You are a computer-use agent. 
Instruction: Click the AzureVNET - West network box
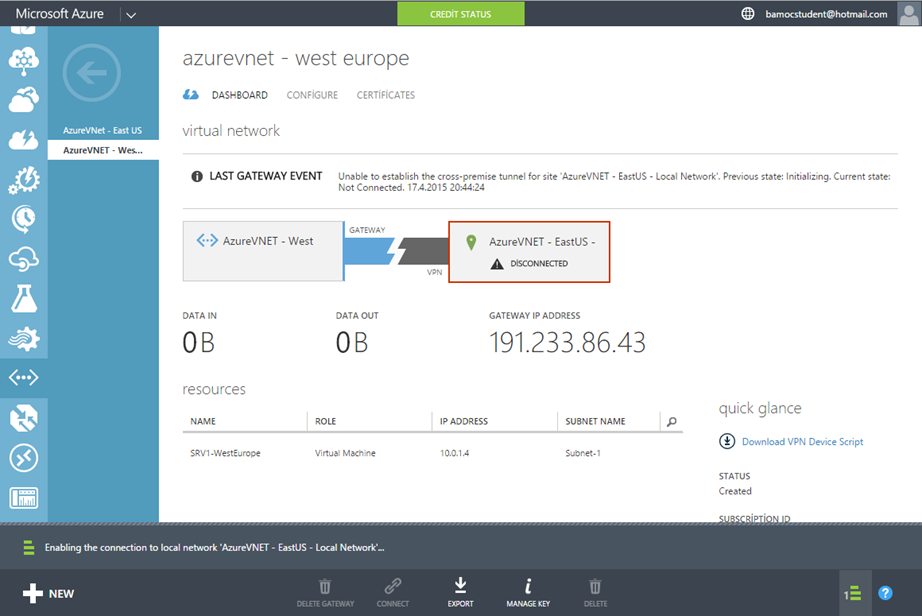(263, 251)
